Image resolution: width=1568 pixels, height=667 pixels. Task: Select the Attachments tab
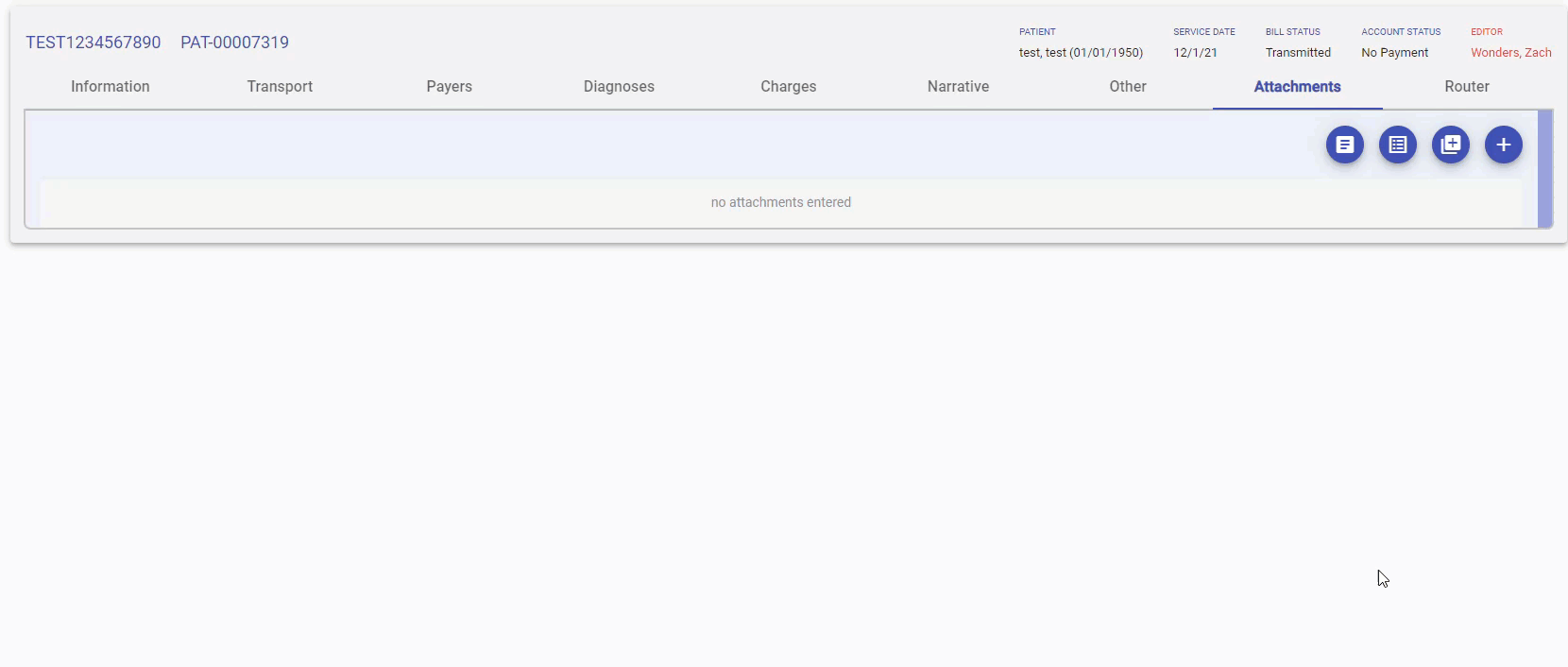tap(1297, 86)
